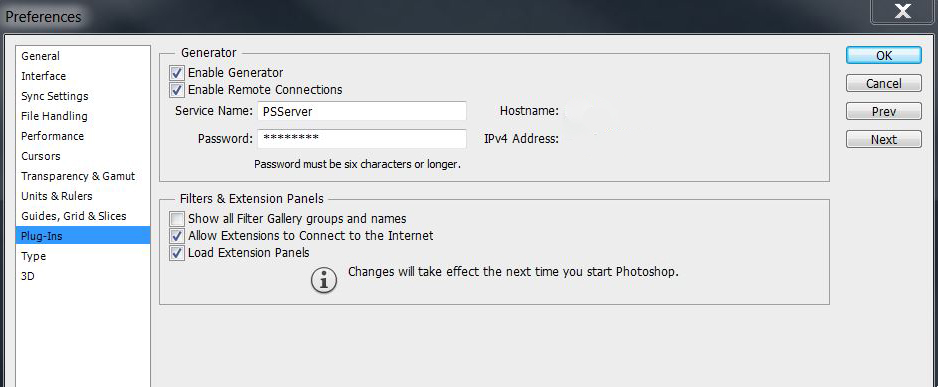Disable Enable Remote Connections checkbox
This screenshot has width=938, height=387.
(x=176, y=90)
